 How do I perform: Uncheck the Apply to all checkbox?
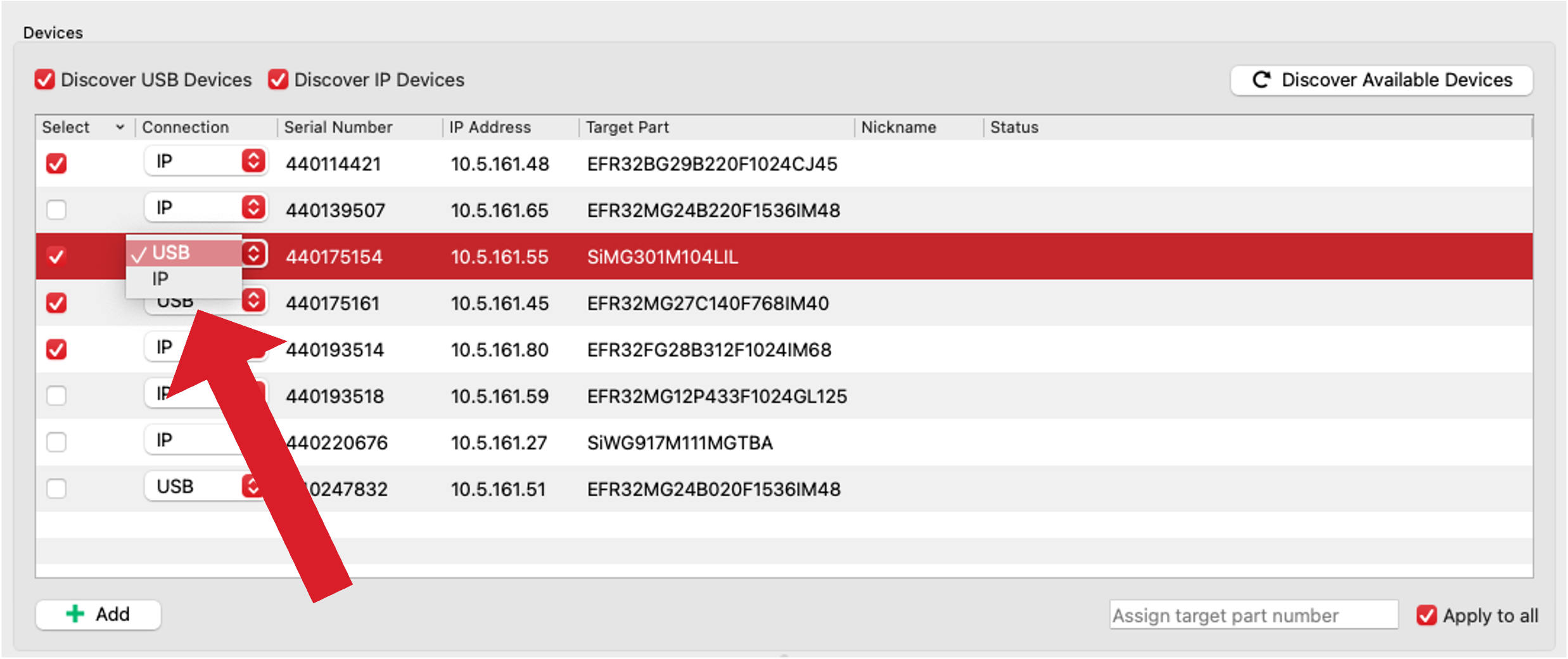1426,615
